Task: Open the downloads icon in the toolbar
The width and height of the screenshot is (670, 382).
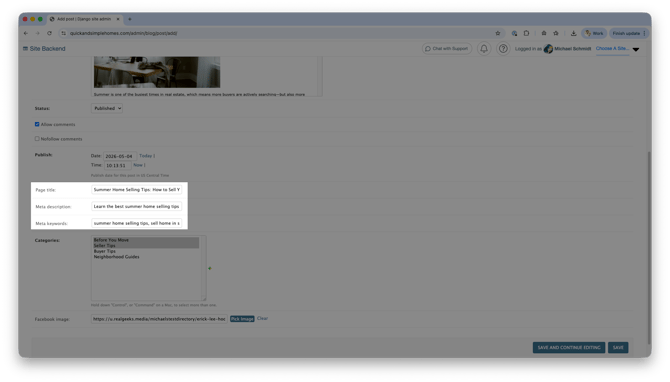Action: point(573,33)
